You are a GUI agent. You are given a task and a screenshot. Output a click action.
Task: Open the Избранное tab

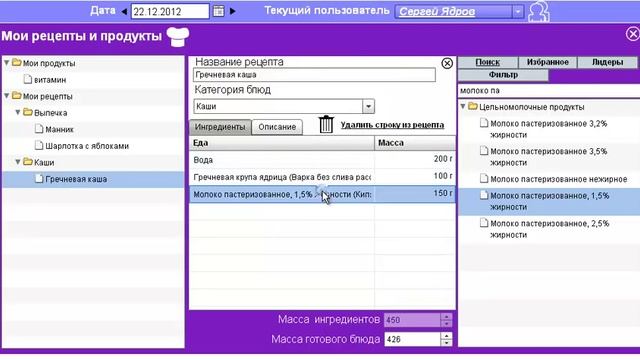(x=547, y=62)
